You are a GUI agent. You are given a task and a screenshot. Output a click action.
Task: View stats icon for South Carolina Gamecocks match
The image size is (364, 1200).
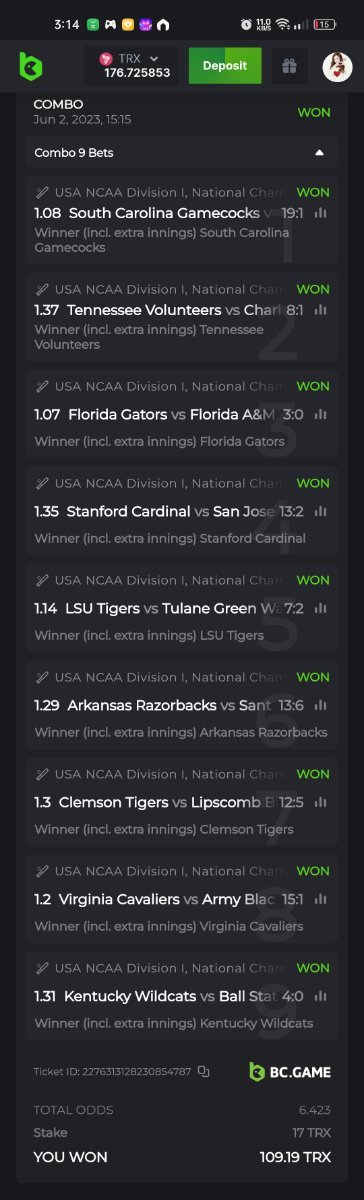tap(321, 213)
